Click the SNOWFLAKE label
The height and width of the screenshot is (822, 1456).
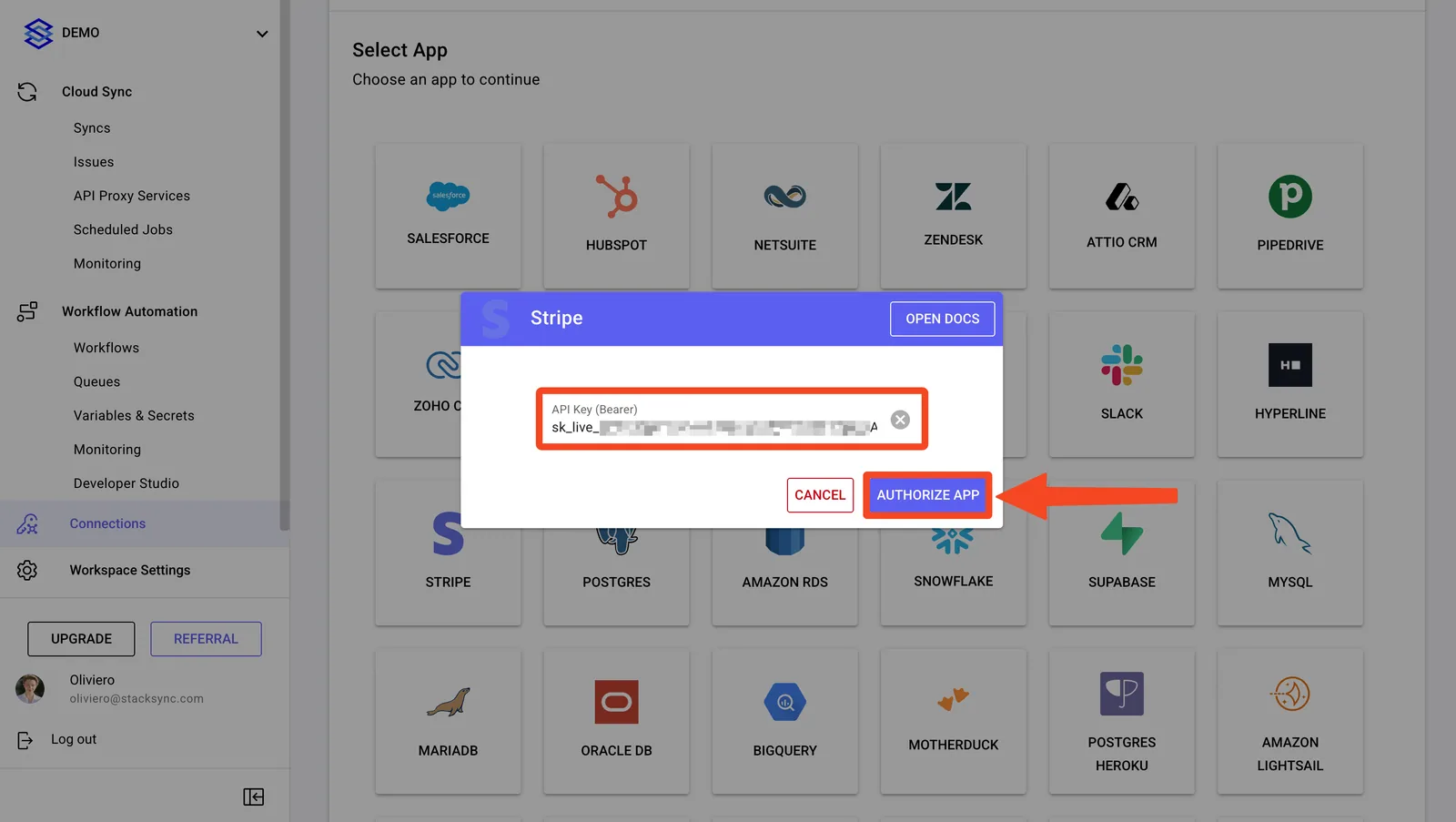pos(953,581)
